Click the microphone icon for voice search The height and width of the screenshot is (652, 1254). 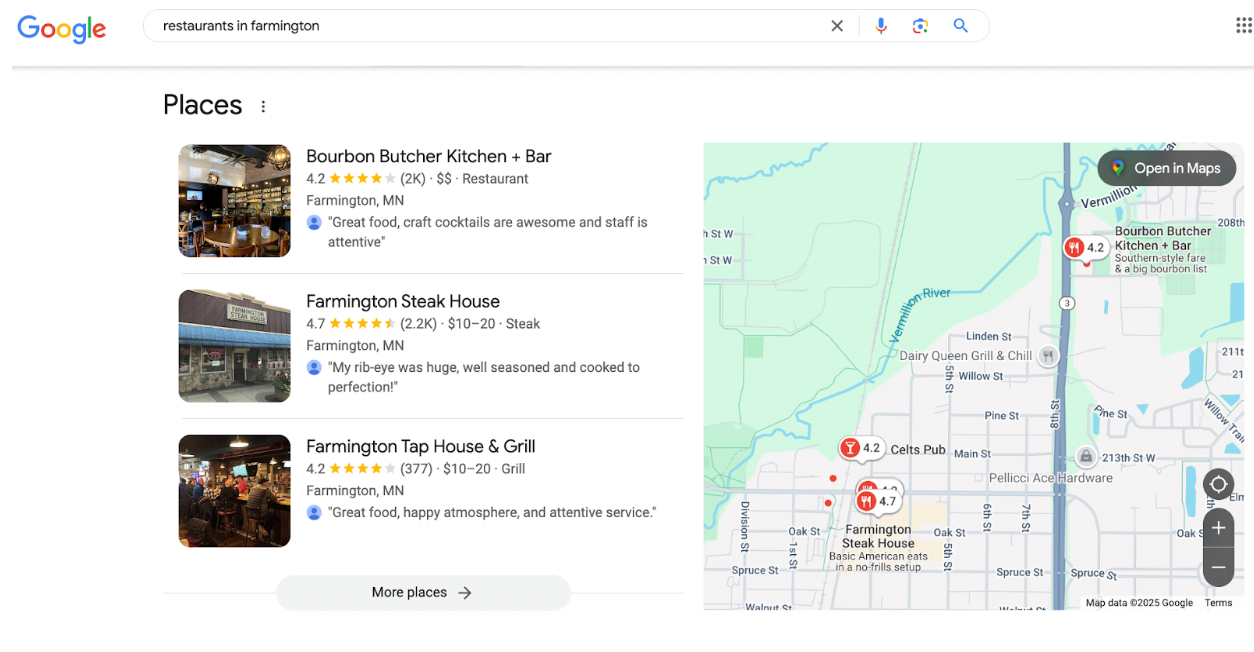pos(881,25)
